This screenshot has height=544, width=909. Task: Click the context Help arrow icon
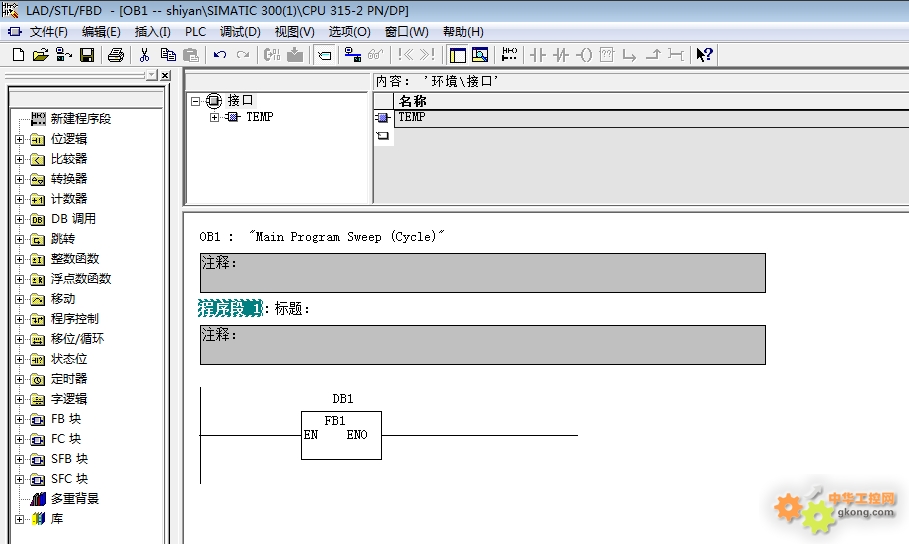point(704,55)
